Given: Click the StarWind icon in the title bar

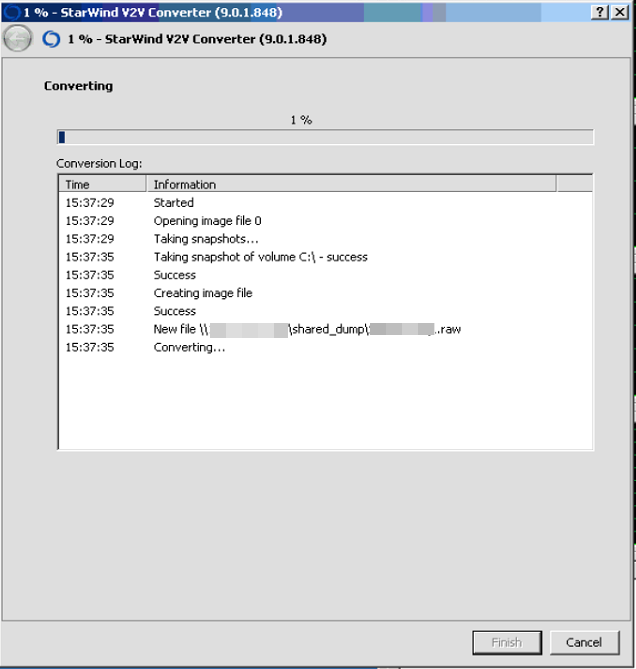Looking at the screenshot, I should (11, 12).
